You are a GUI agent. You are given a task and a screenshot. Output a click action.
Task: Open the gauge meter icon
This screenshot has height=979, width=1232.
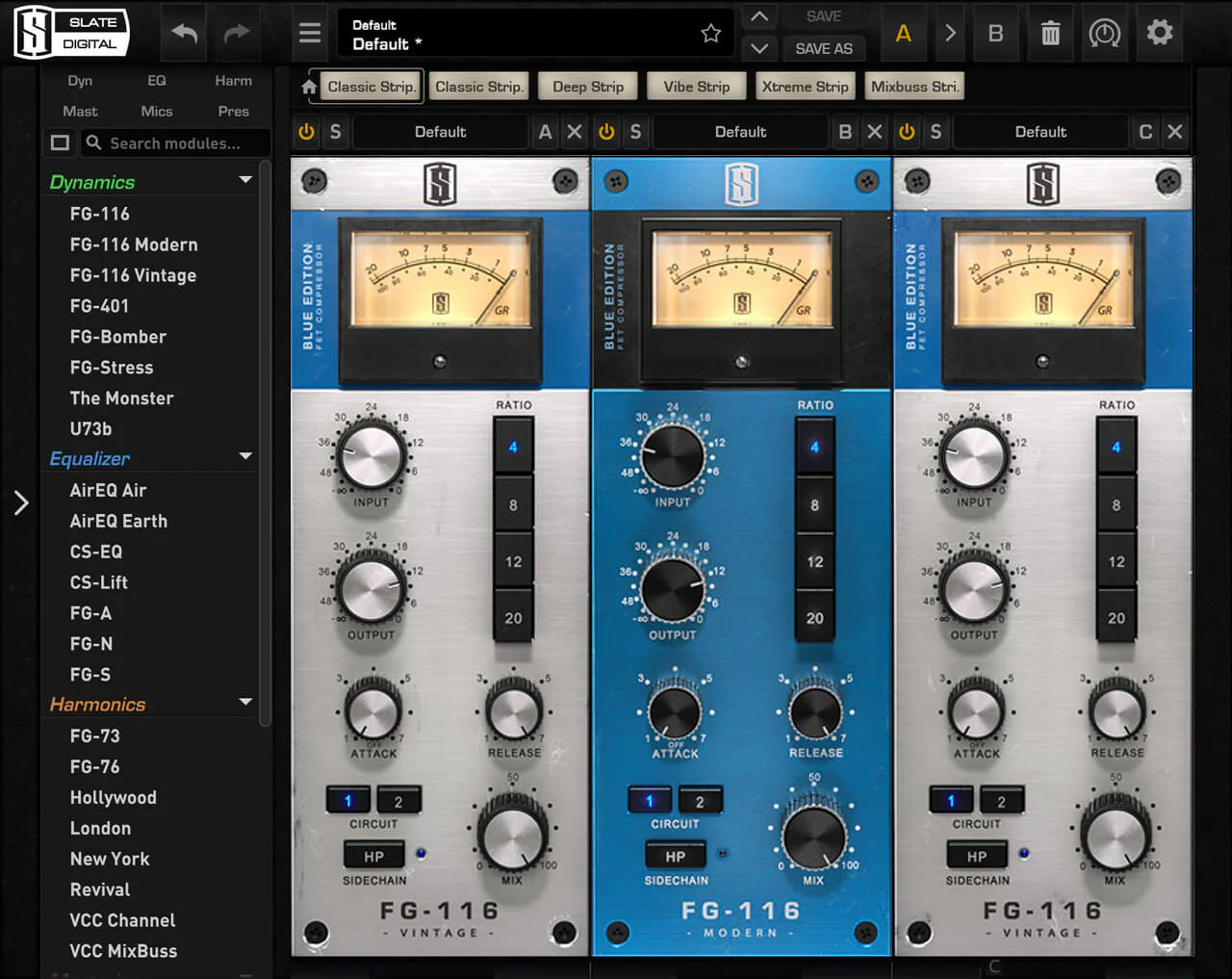(x=1104, y=34)
